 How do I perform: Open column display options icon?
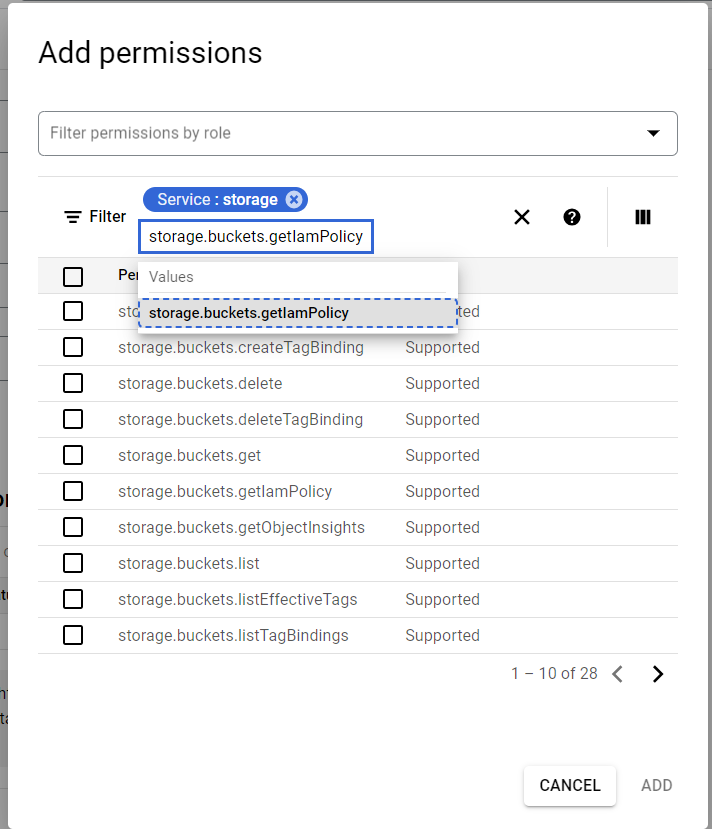pos(643,217)
